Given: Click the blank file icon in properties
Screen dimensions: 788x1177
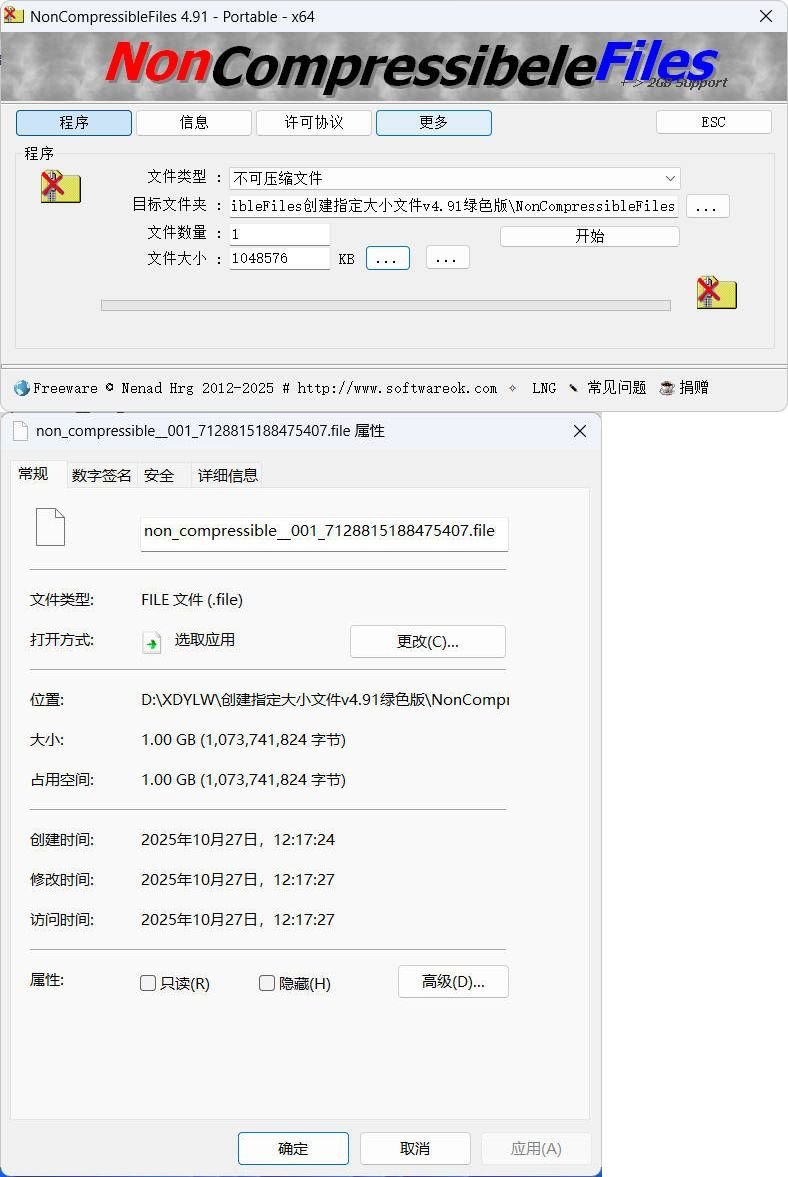Looking at the screenshot, I should (x=50, y=527).
